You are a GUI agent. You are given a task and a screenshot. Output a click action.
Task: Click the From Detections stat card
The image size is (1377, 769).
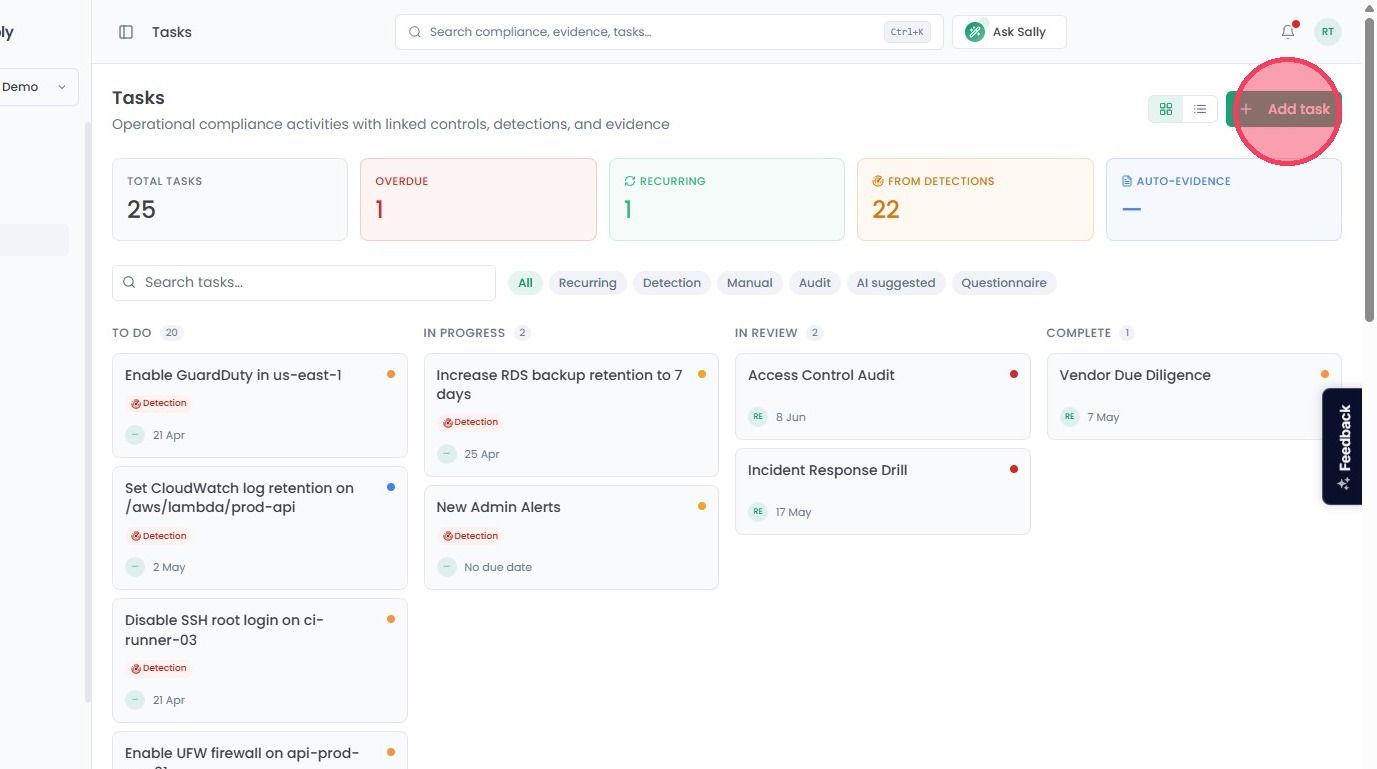[x=975, y=199]
